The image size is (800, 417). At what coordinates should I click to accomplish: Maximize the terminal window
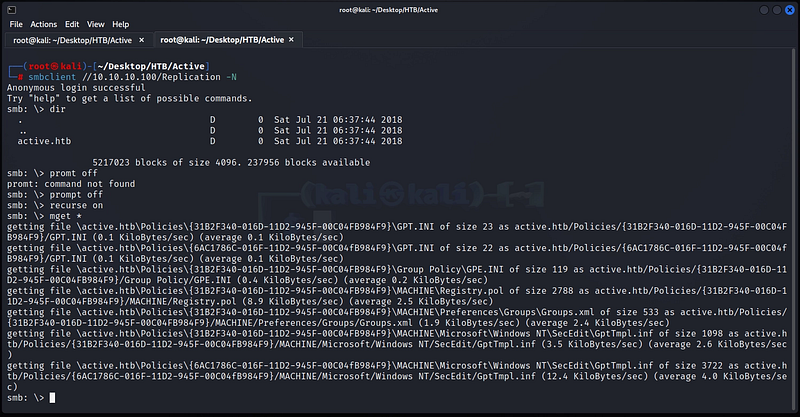tap(777, 10)
